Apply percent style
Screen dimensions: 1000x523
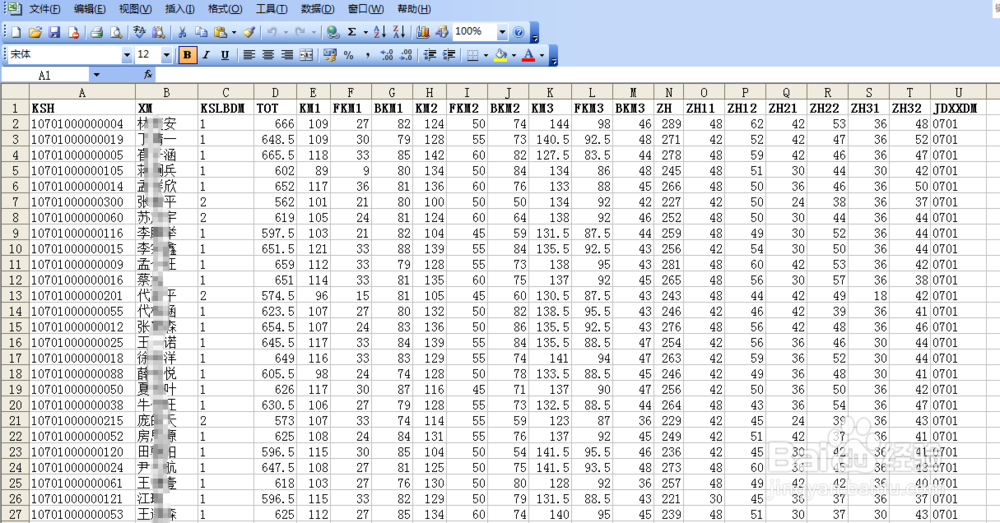349,55
